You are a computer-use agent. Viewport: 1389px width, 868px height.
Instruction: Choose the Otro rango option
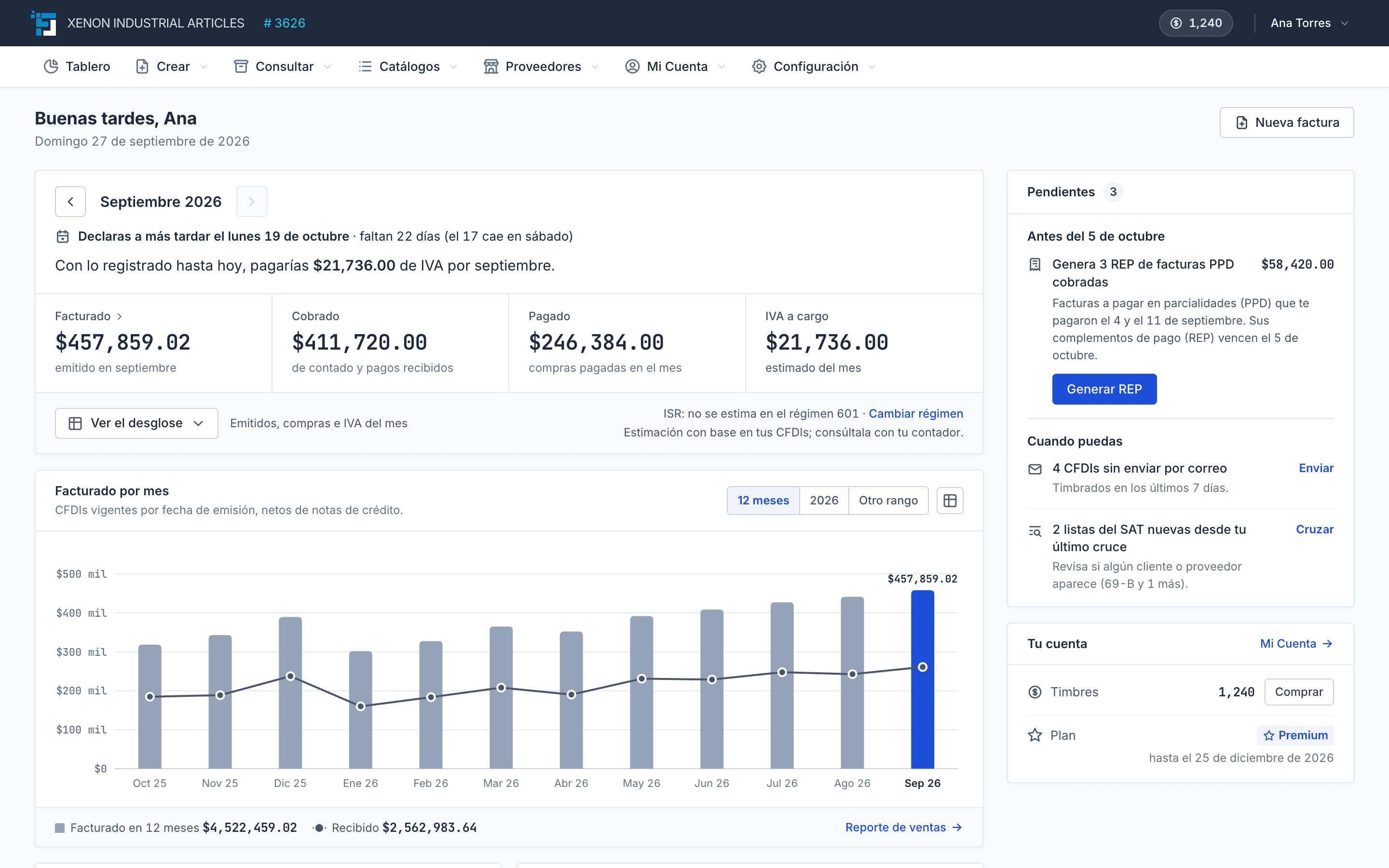[888, 501]
